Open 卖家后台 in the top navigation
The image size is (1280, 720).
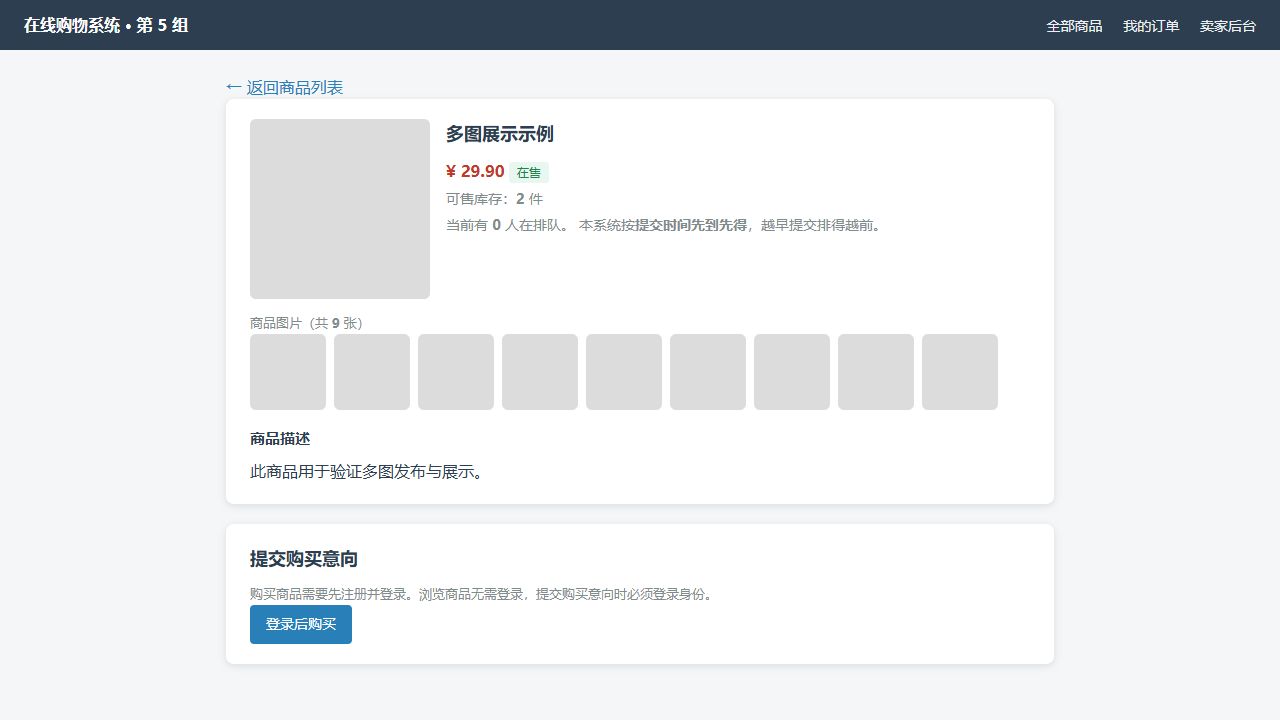[x=1228, y=26]
